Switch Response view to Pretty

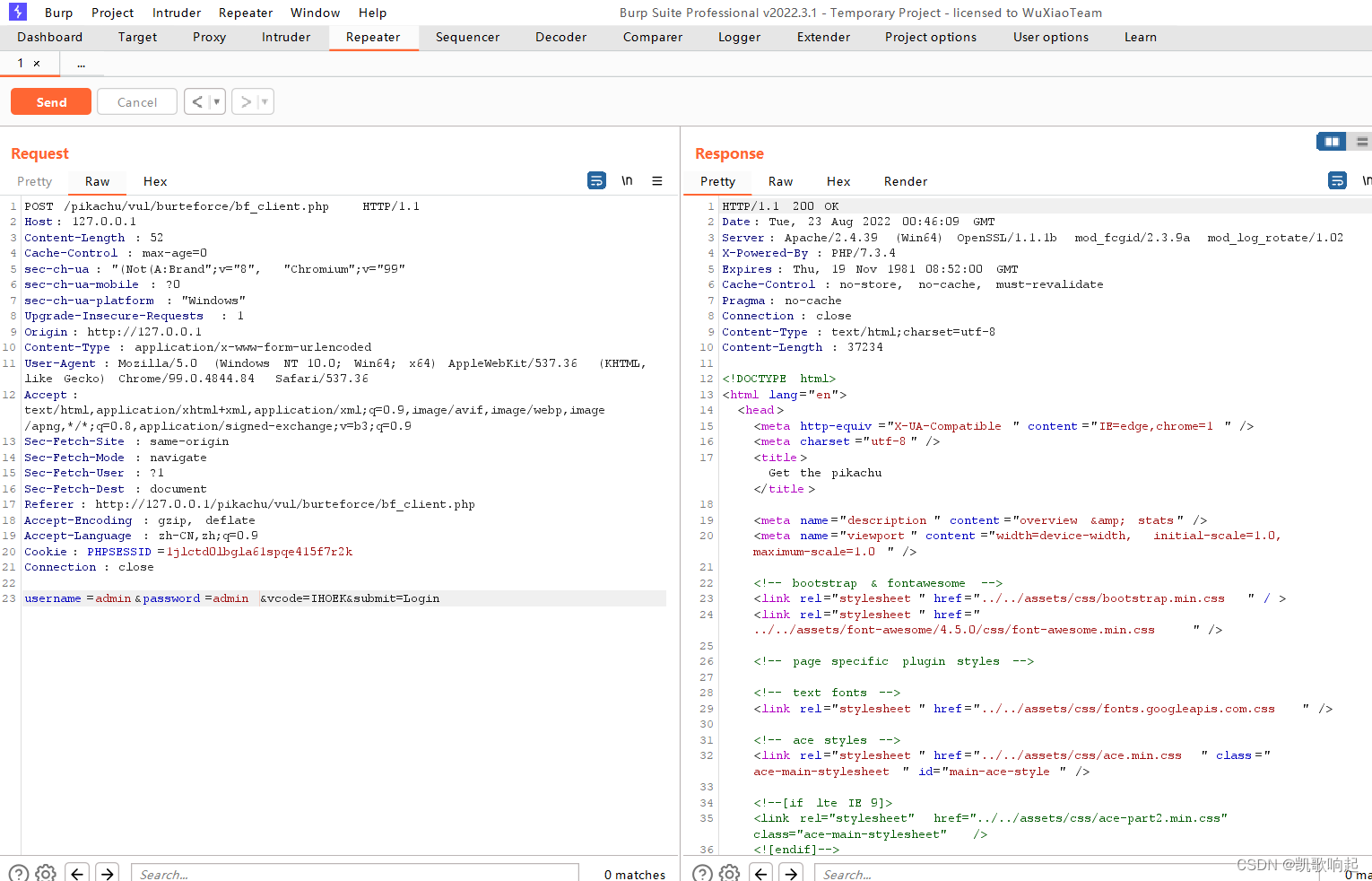coord(717,181)
